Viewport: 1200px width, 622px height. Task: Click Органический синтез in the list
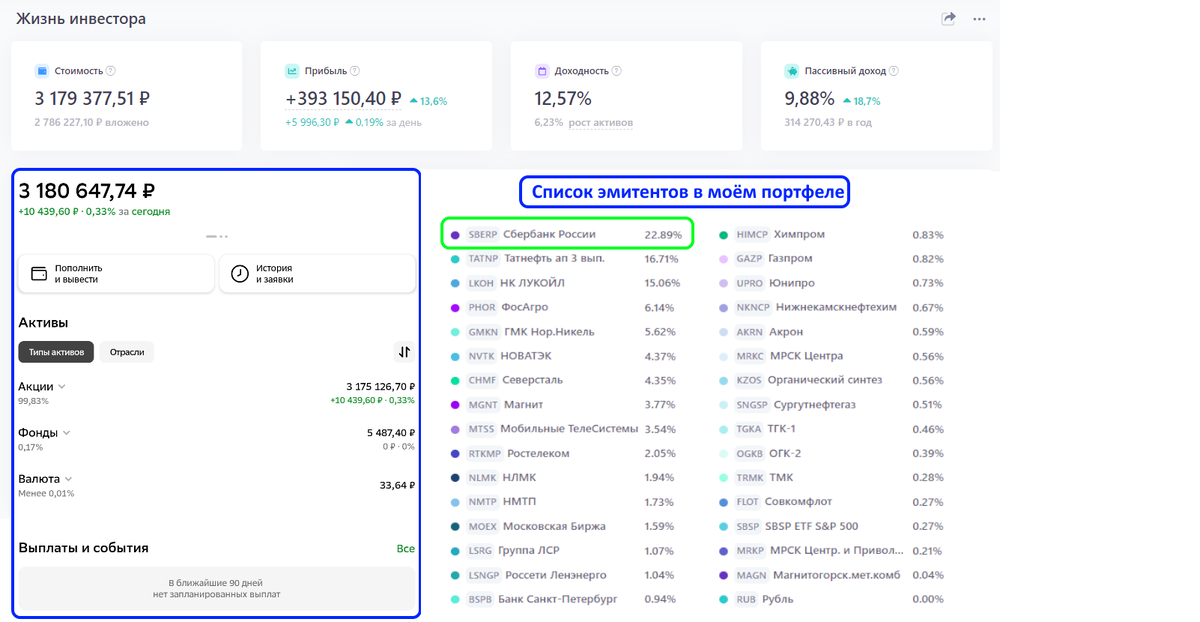(825, 380)
